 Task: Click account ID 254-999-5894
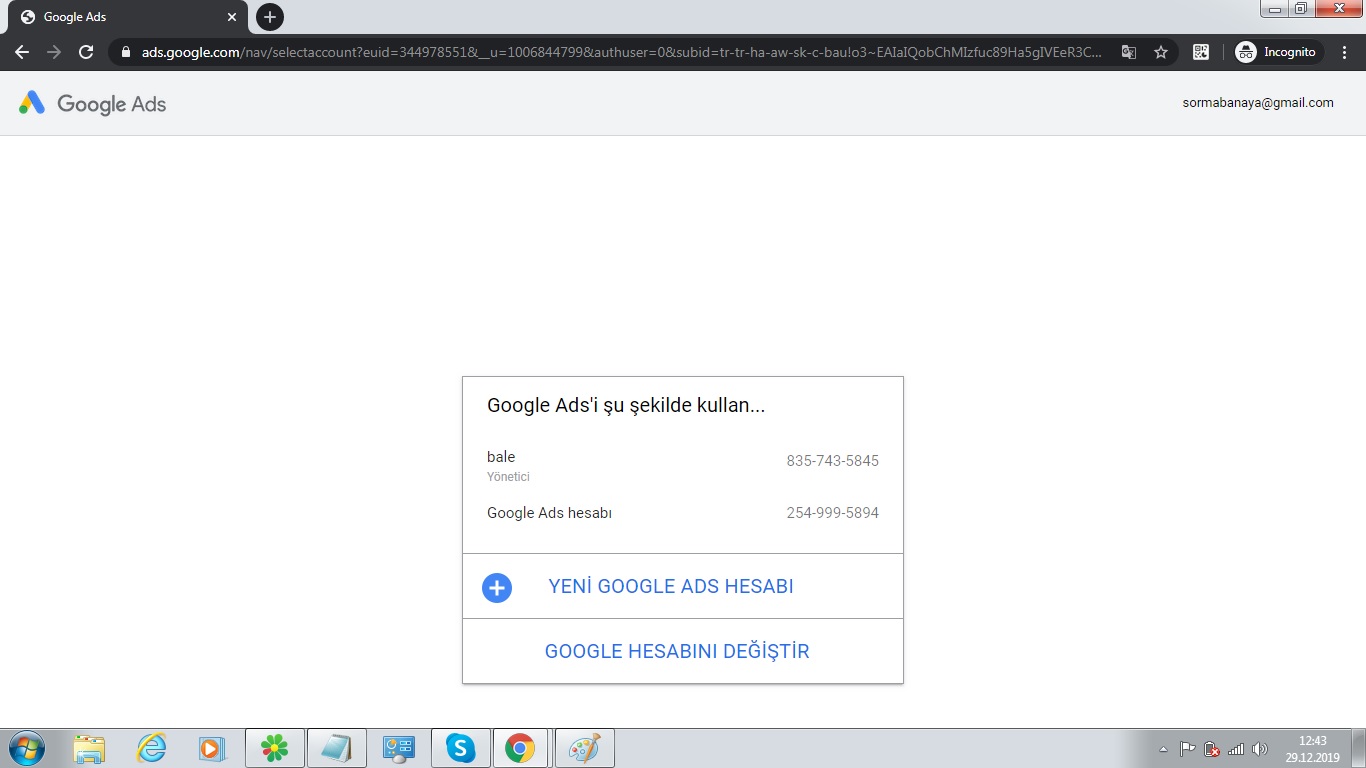point(833,513)
